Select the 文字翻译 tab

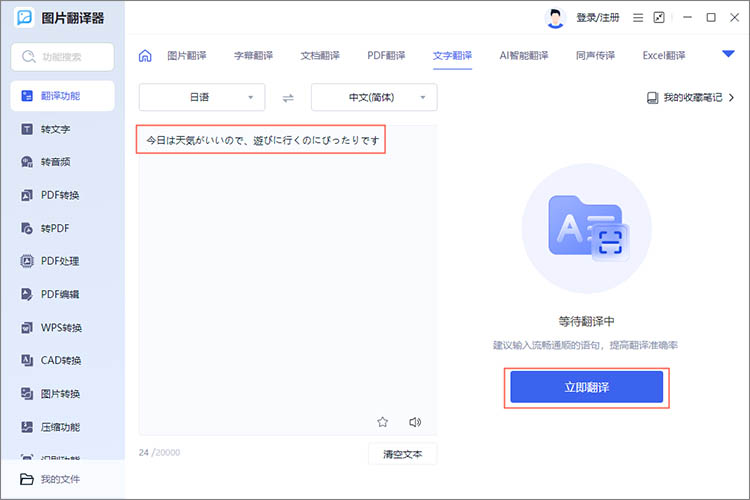[452, 56]
